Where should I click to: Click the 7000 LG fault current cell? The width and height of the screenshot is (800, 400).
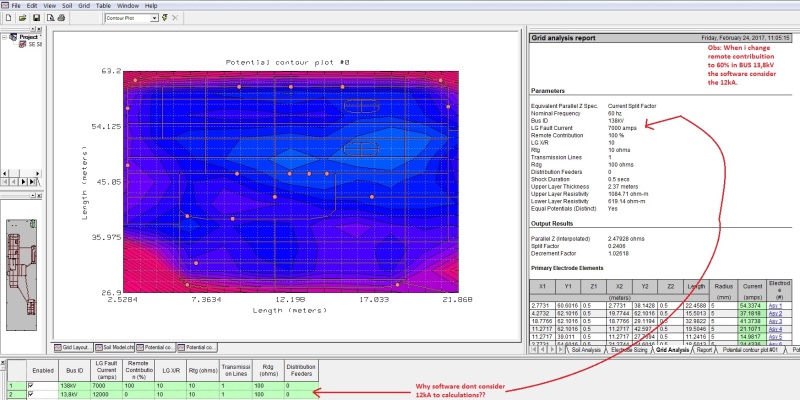[x=107, y=387]
